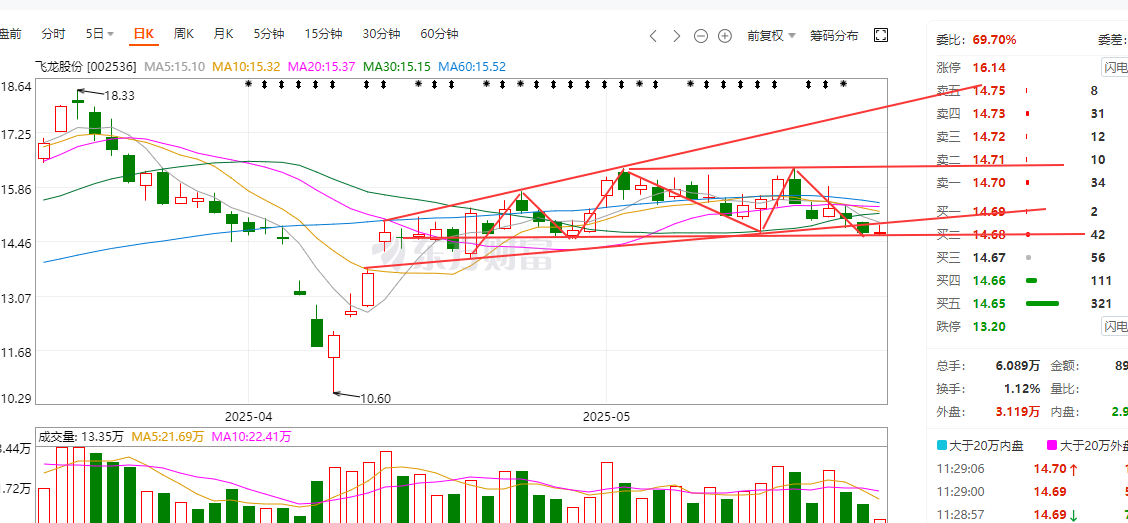Select the 15分钟 chart period
The image size is (1128, 523).
(x=323, y=34)
